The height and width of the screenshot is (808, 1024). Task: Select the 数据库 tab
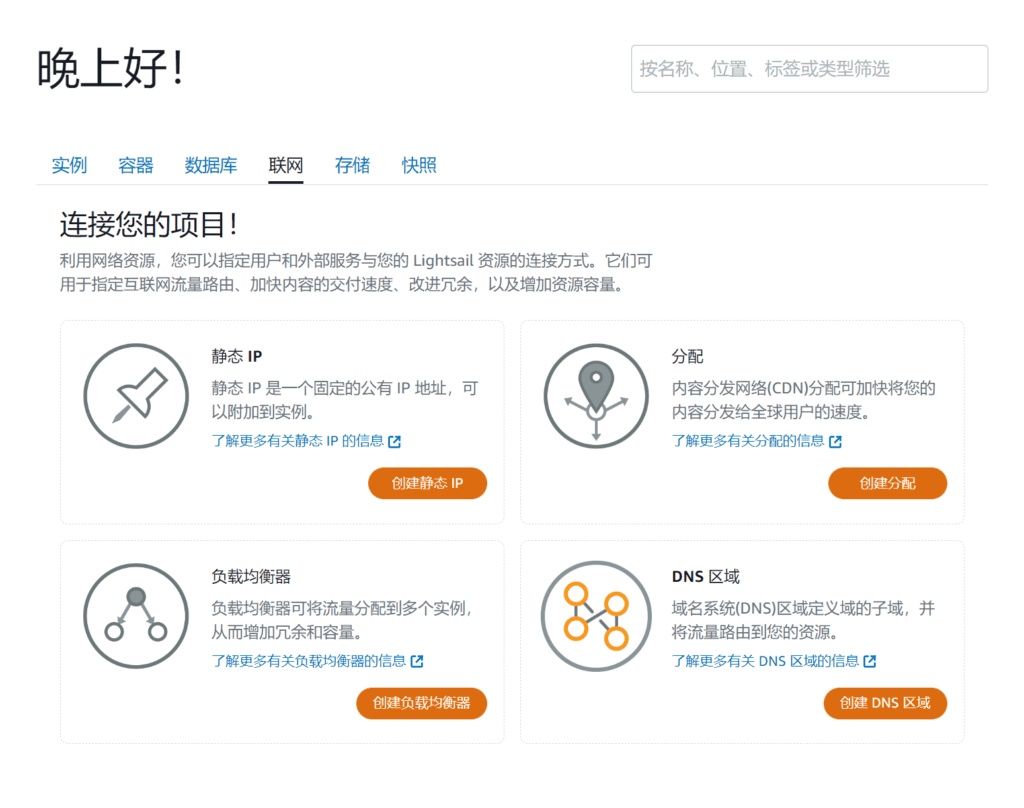[211, 166]
